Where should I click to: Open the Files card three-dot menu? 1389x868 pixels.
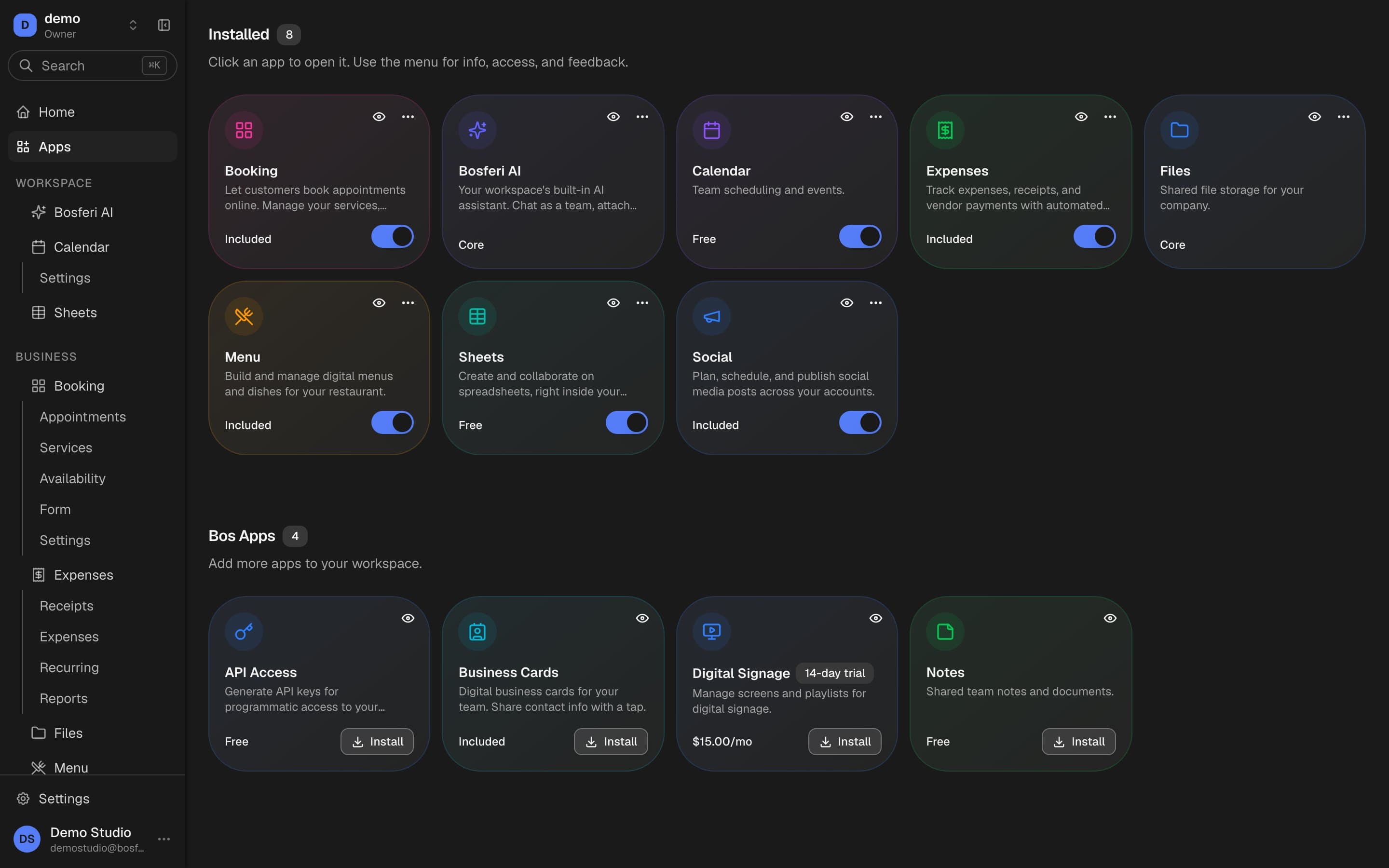click(1344, 117)
